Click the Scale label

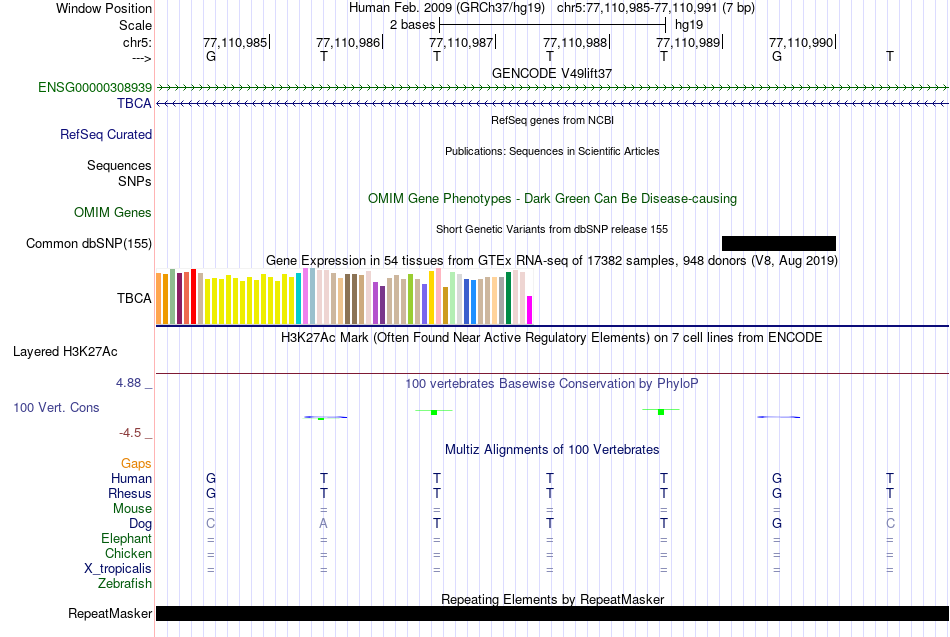[136, 25]
